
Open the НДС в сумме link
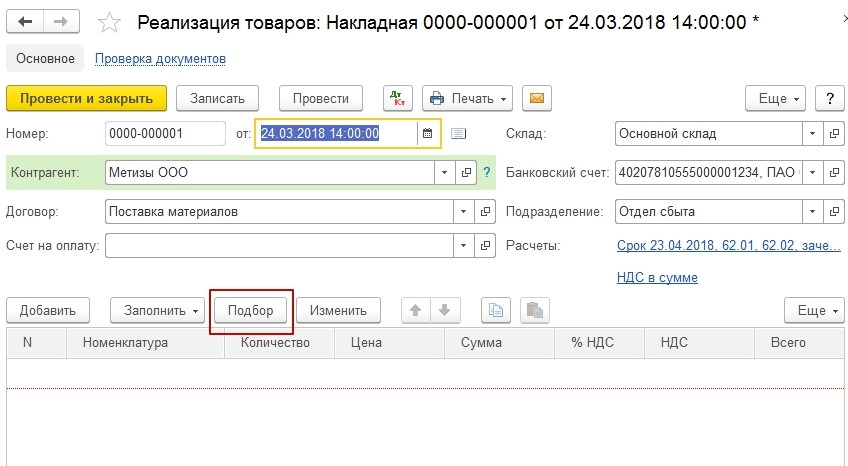tap(657, 277)
